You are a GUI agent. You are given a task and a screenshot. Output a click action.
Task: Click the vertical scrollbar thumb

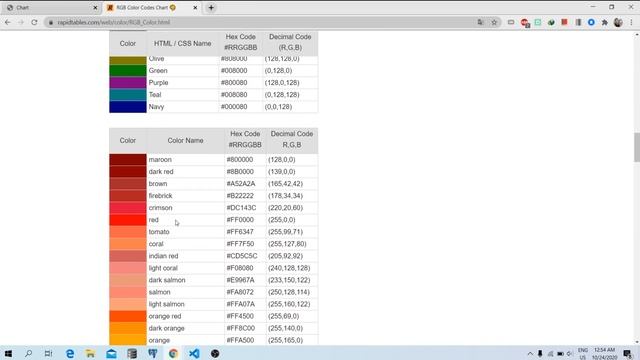[x=637, y=147]
